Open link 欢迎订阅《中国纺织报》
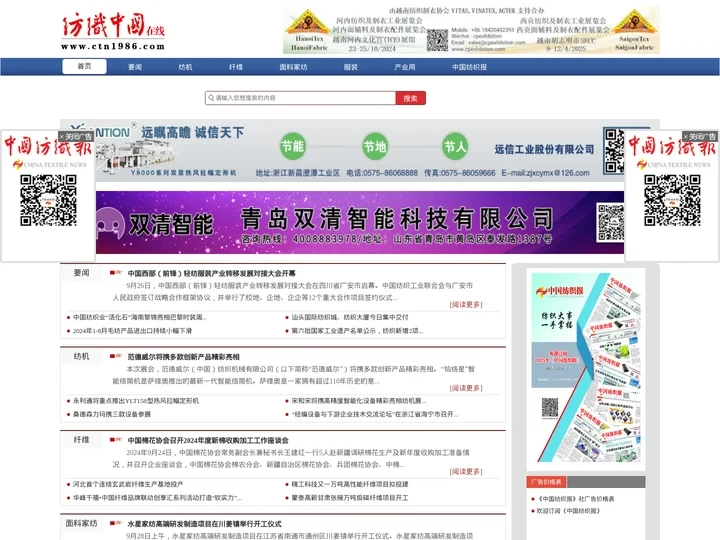 click(568, 511)
